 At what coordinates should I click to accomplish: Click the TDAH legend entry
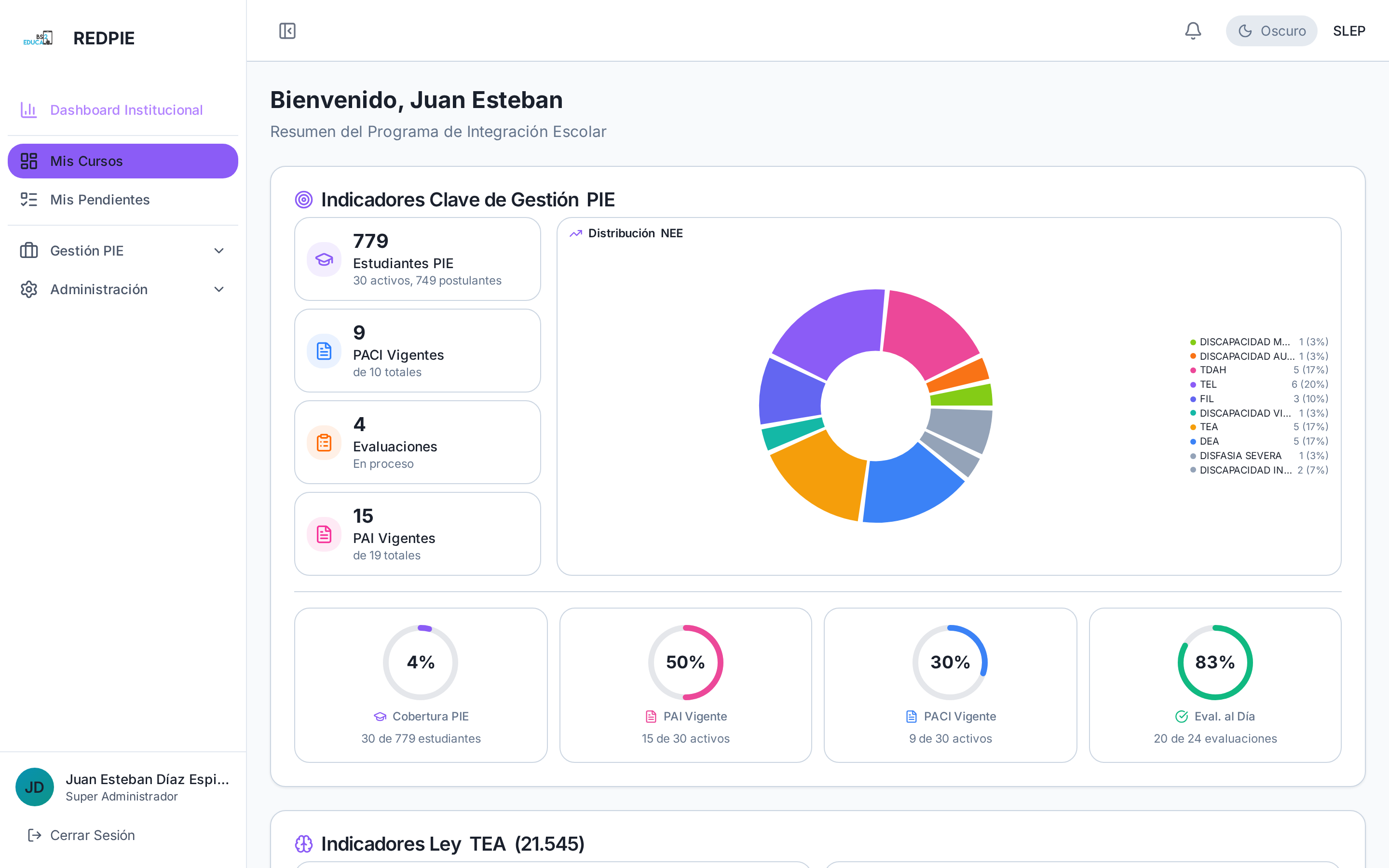[1259, 370]
